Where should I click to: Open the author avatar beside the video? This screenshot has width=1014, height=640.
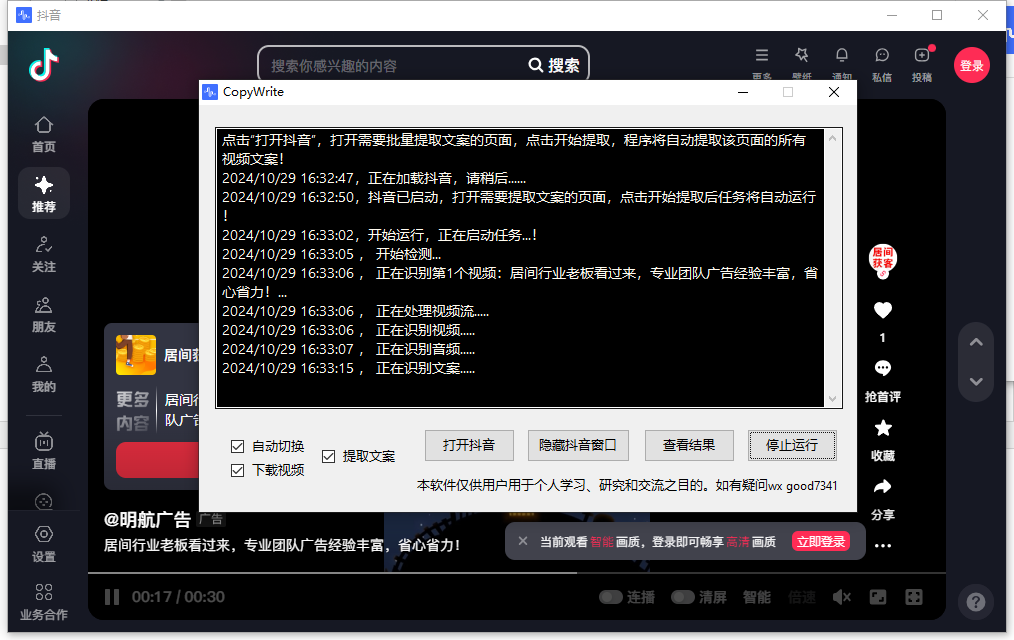(883, 259)
